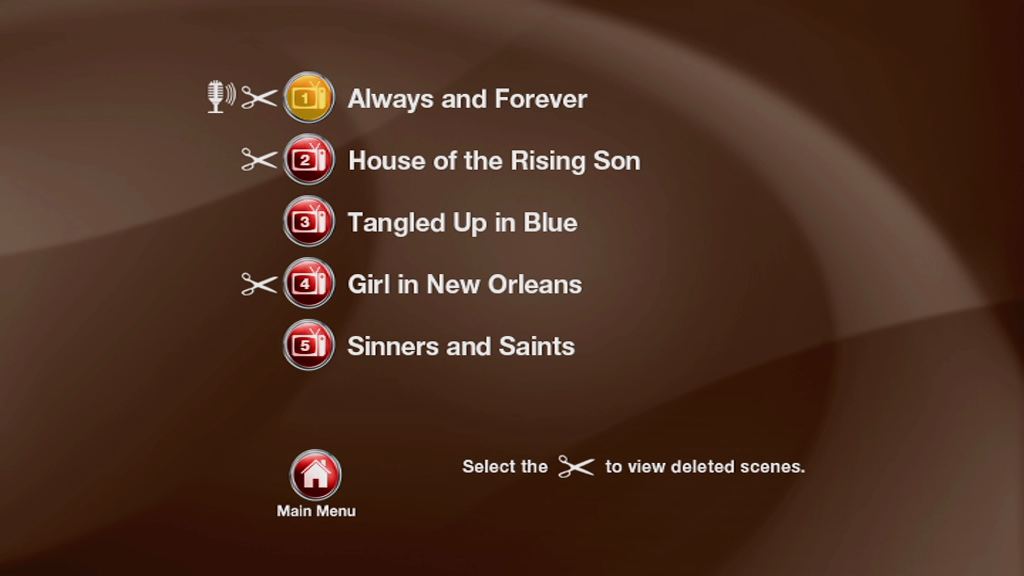Click the 'to view deleted scenes' text
Viewport: 1024px width, 576px height.
[705, 467]
